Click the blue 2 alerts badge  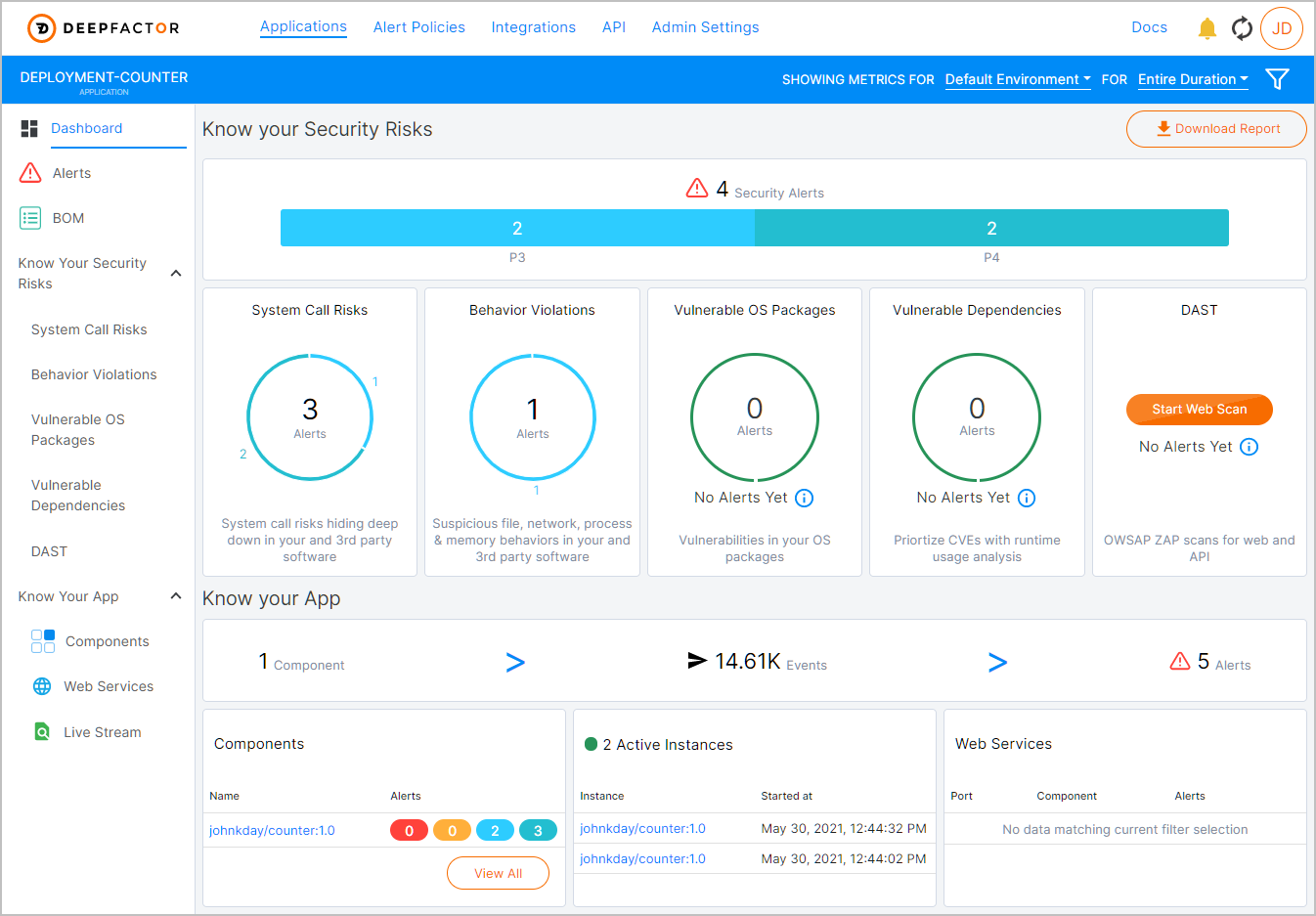495,831
